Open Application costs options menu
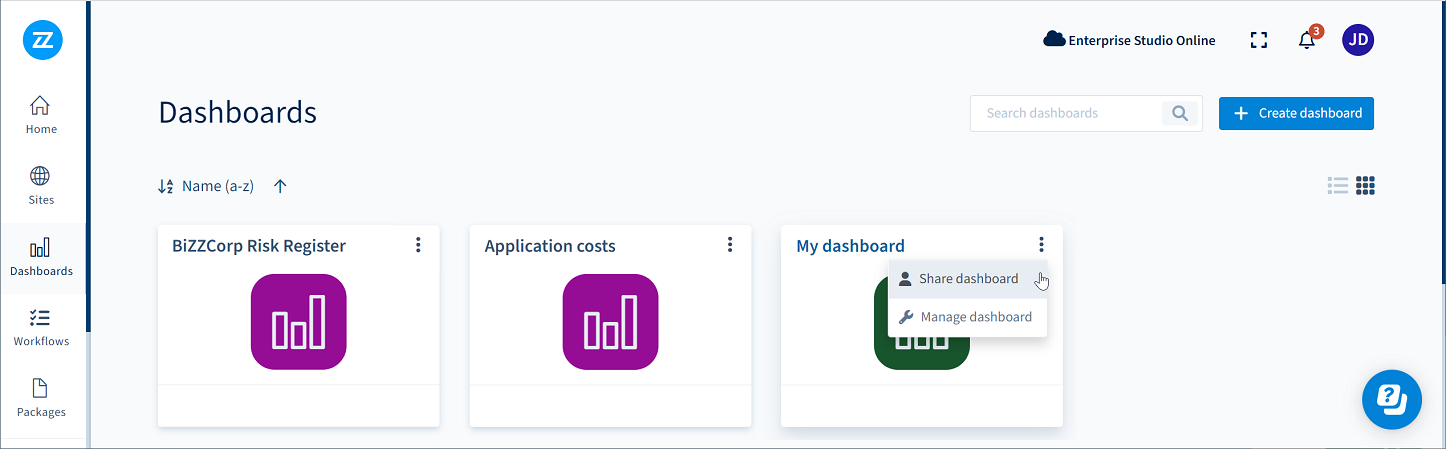Image resolution: width=1446 pixels, height=449 pixels. click(730, 245)
